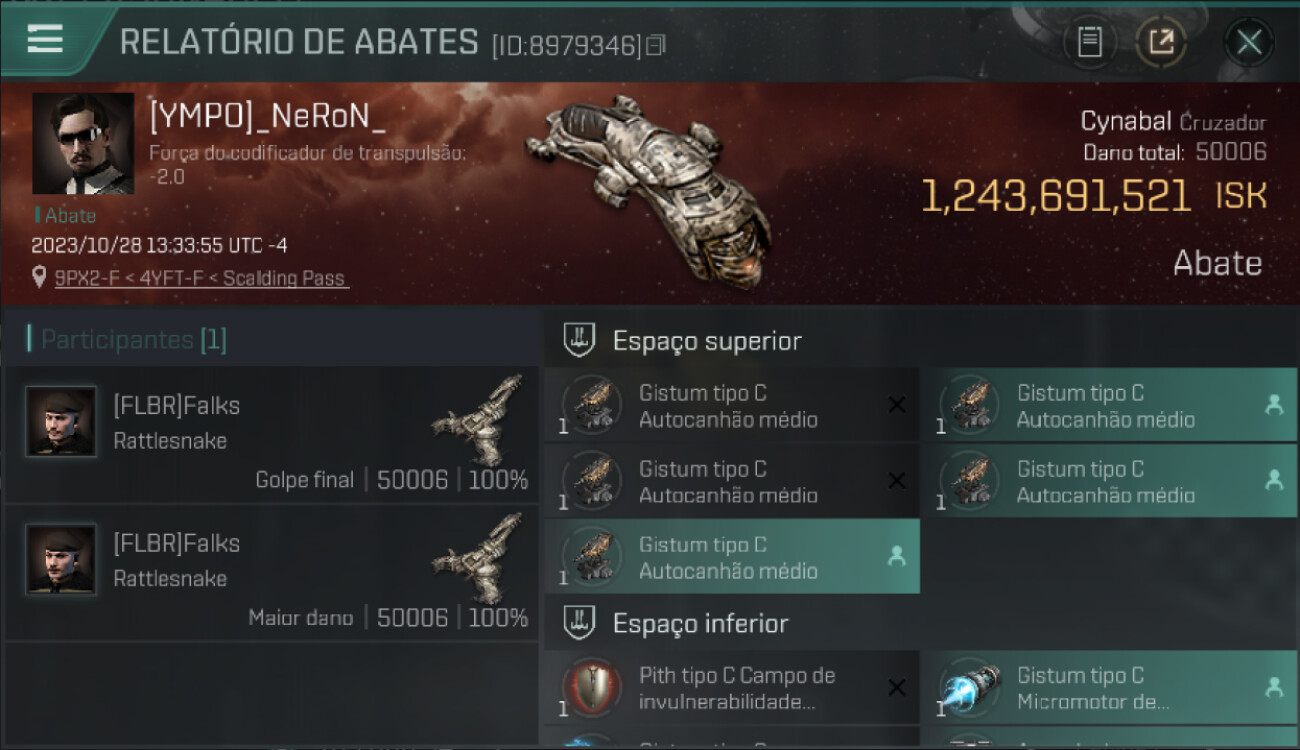
Task: Select the Gistum tipo C Micromotor icon
Action: [x=968, y=688]
